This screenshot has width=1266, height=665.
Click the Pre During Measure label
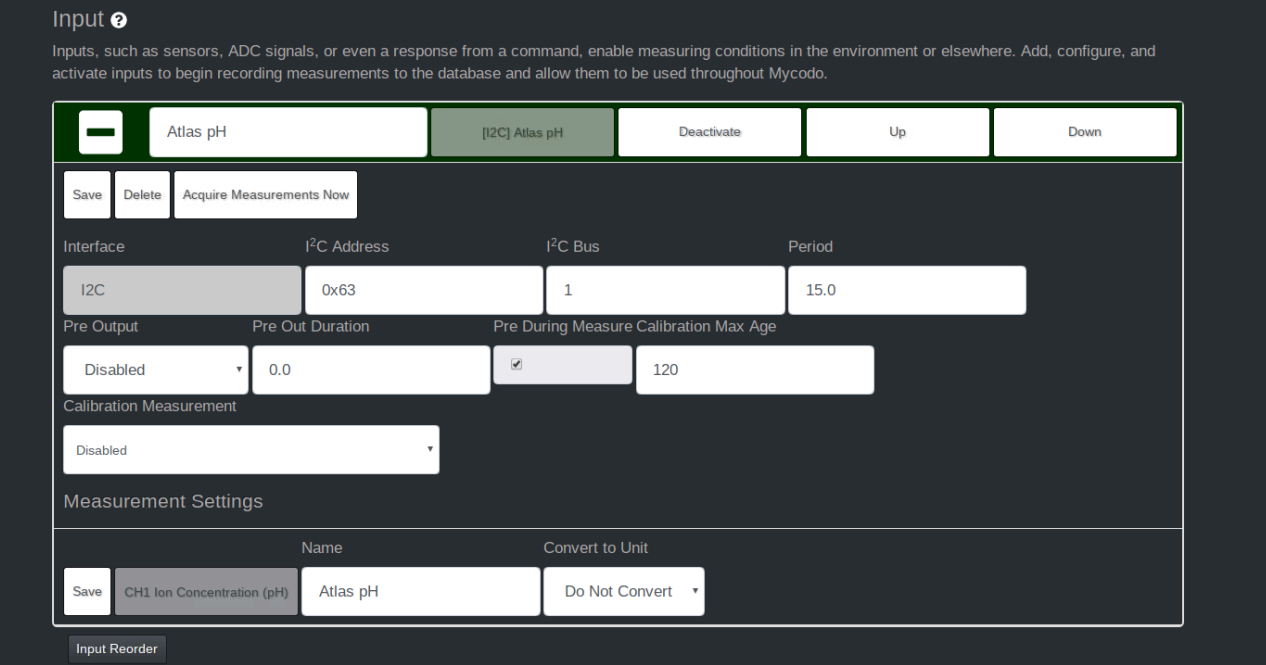click(x=563, y=326)
